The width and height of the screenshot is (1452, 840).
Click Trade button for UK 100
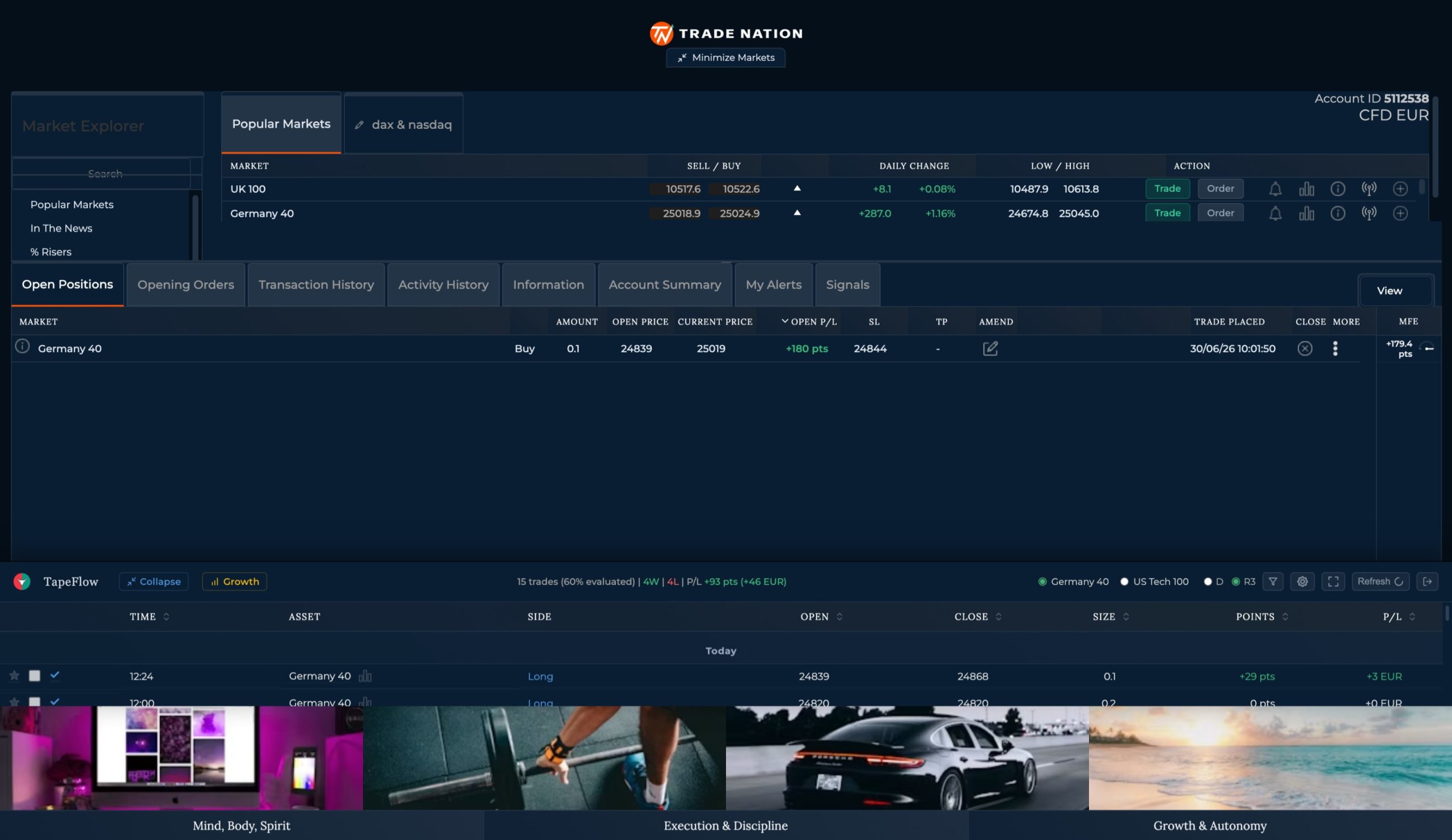(x=1167, y=188)
